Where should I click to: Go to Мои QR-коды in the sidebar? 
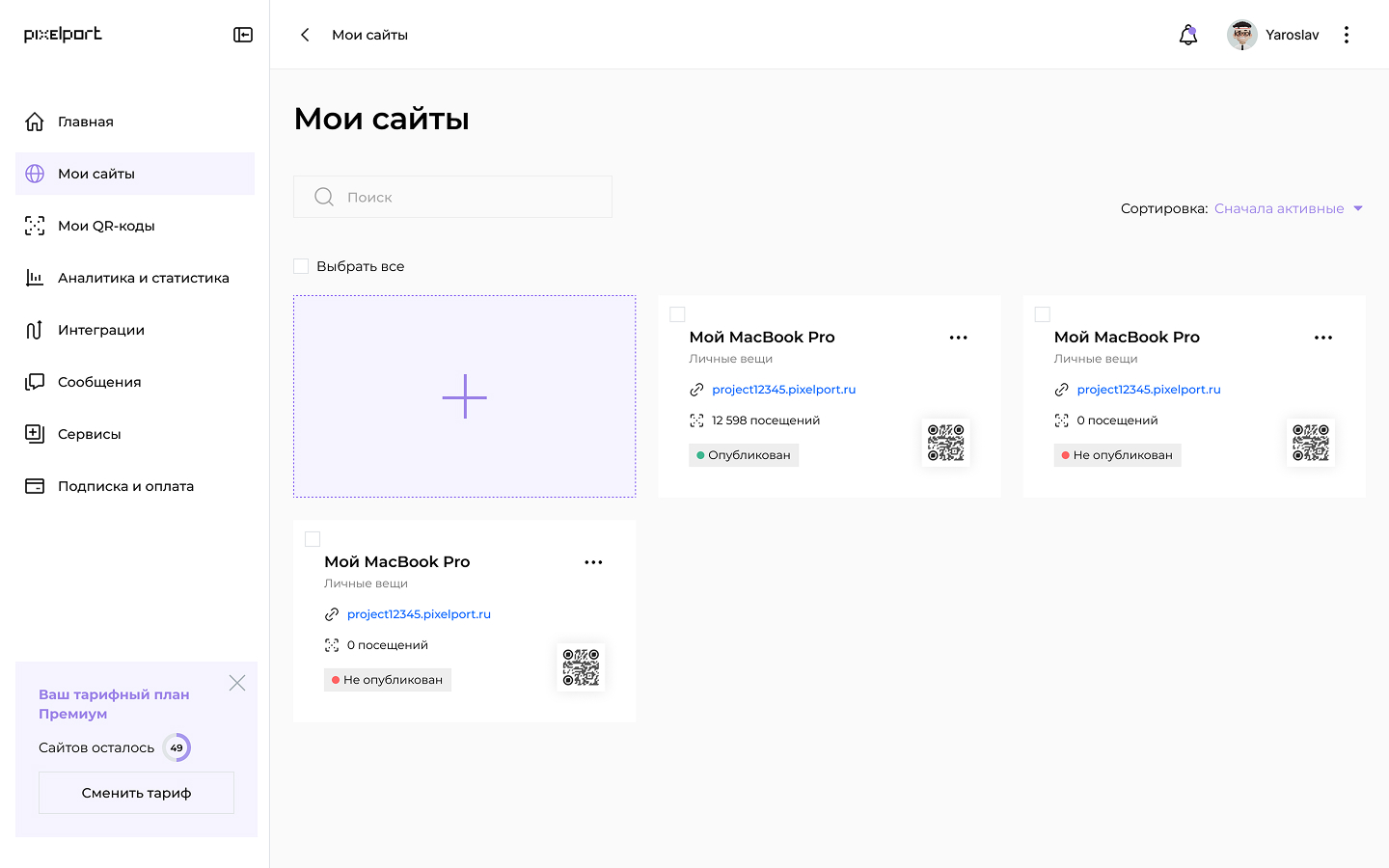[x=106, y=226]
